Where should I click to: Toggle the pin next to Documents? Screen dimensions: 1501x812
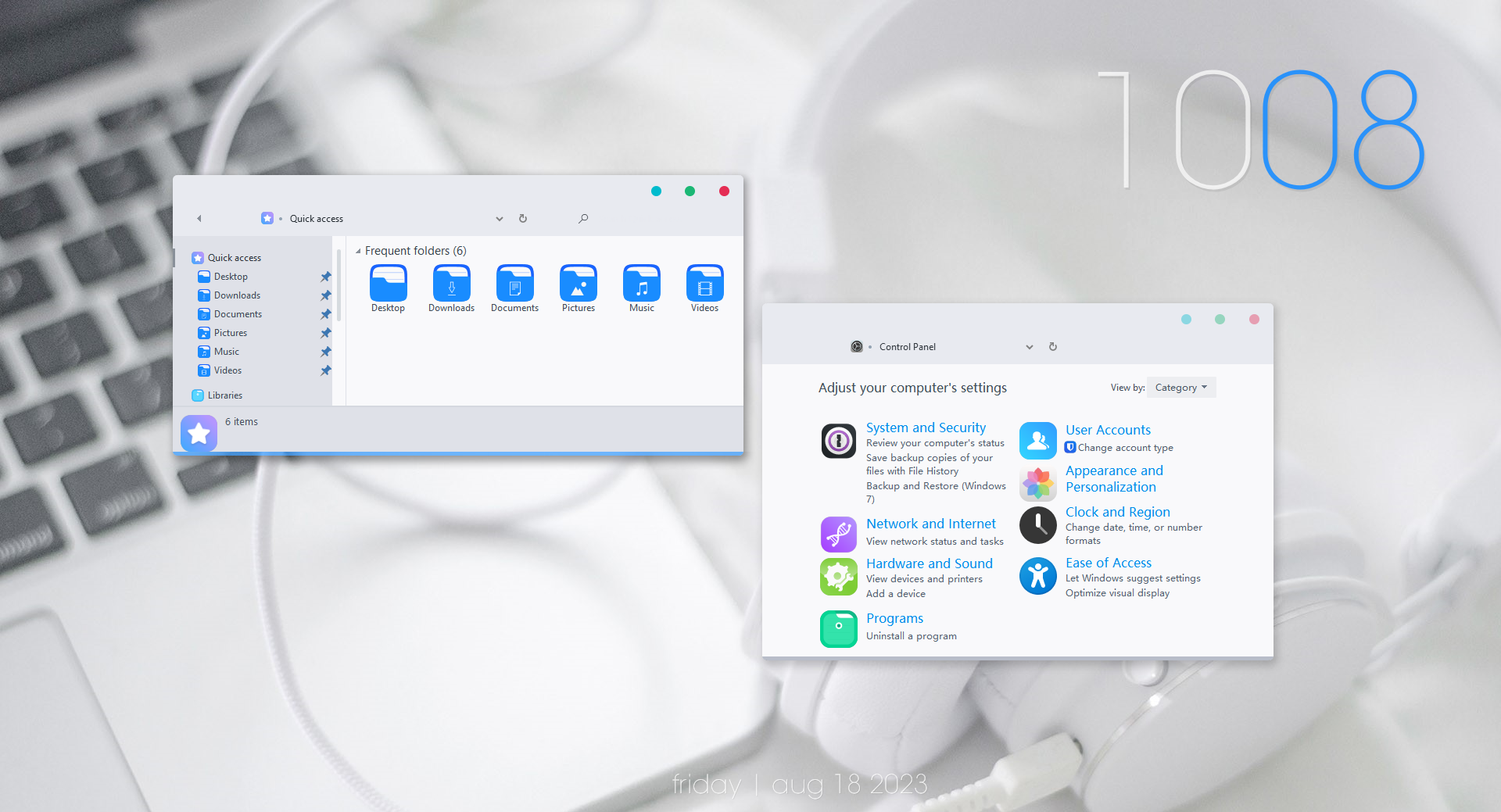pos(326,314)
